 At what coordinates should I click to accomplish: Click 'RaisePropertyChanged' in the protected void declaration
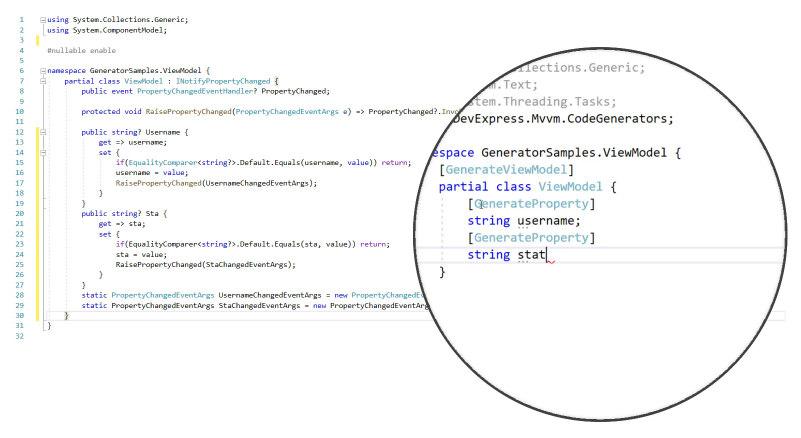click(x=188, y=111)
